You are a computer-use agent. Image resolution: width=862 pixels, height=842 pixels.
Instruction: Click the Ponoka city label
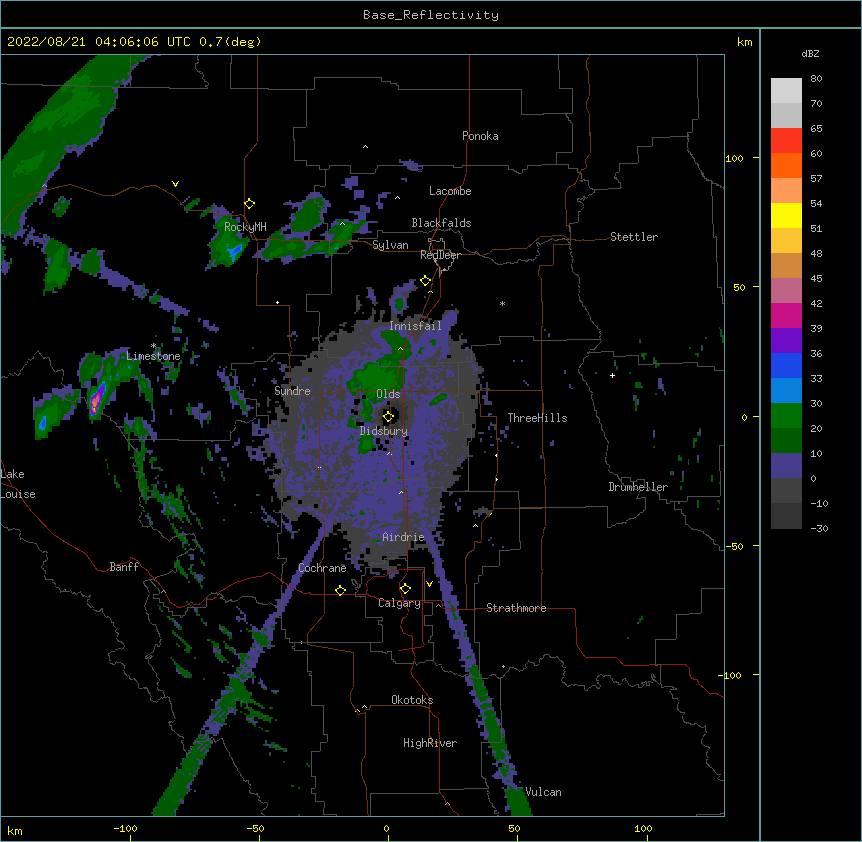tap(480, 136)
